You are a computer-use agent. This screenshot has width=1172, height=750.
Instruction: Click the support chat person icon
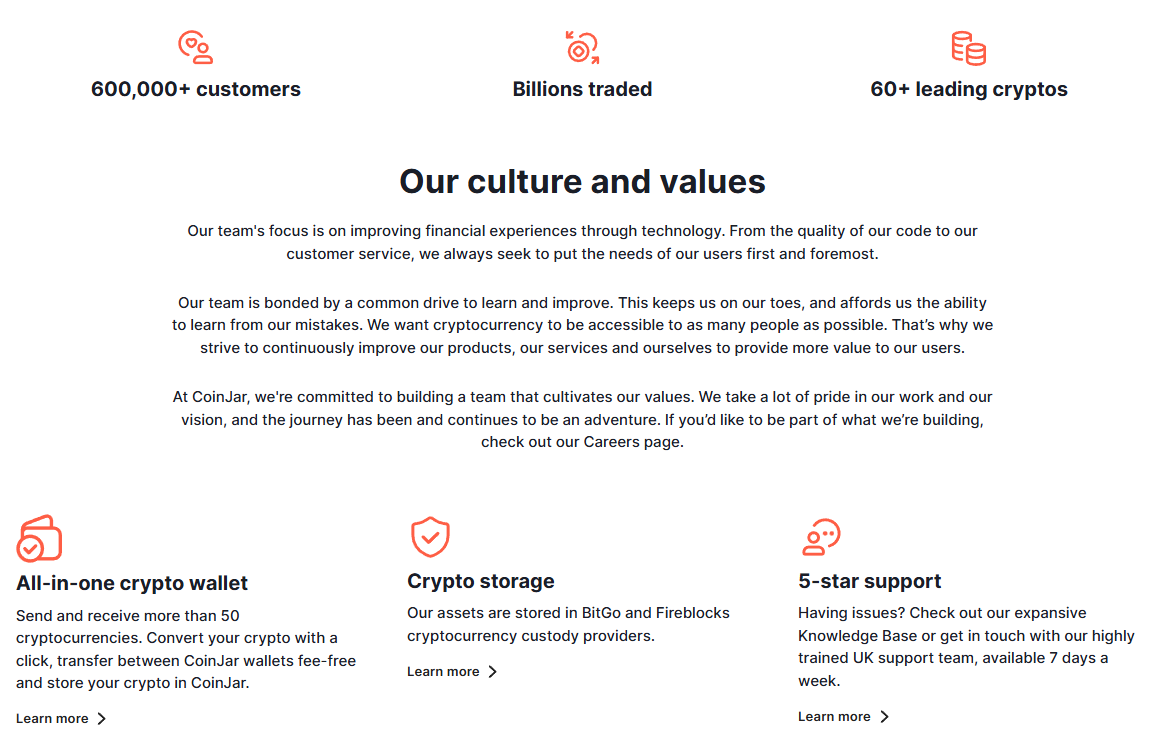[821, 537]
